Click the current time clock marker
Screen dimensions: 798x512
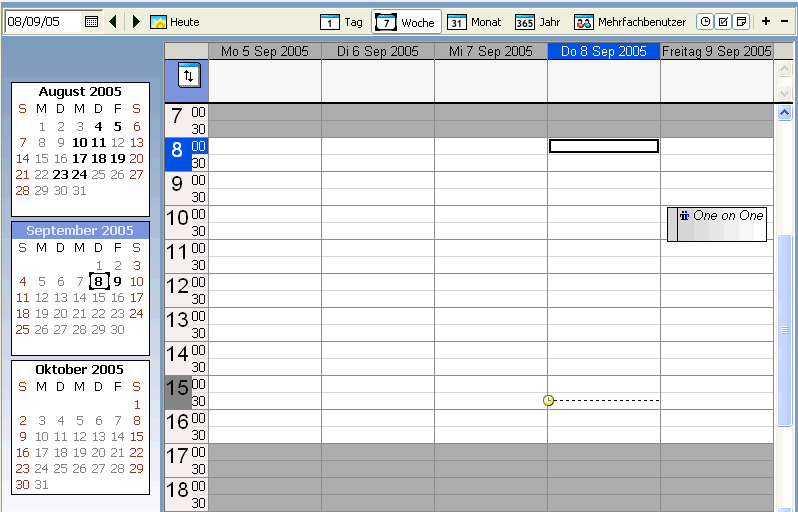coord(548,401)
